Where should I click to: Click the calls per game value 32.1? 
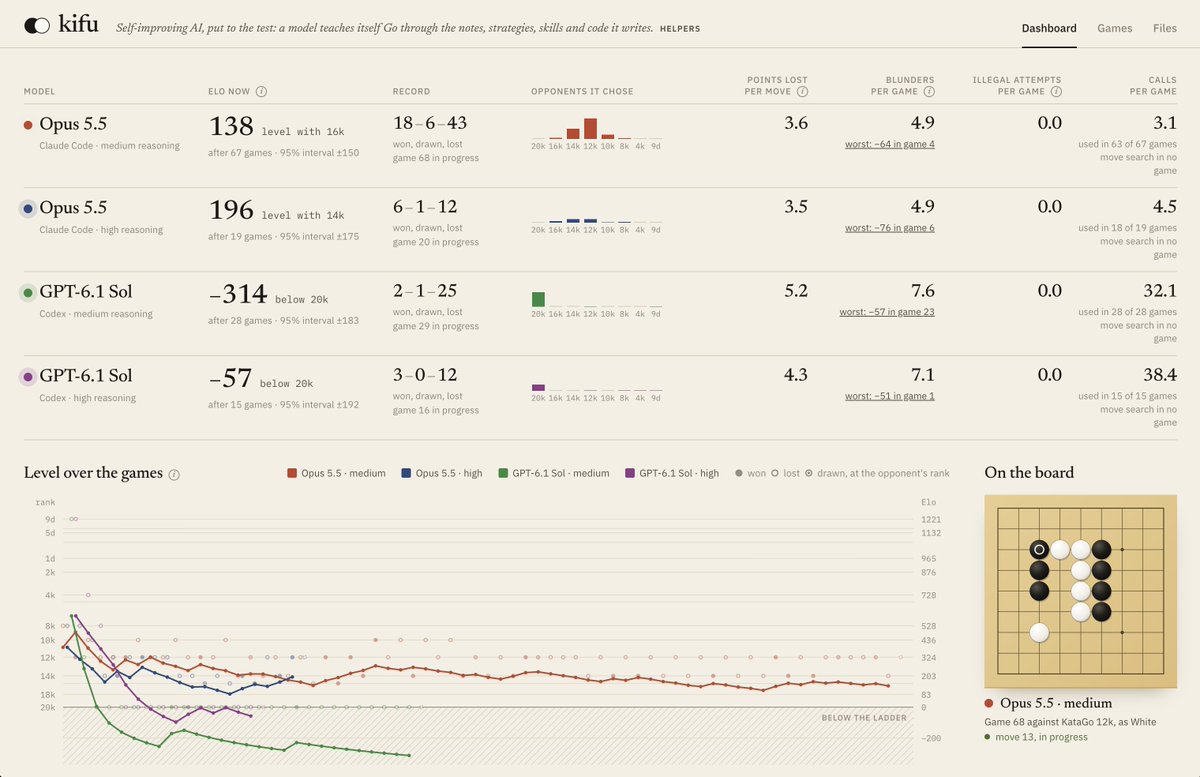[1160, 292]
